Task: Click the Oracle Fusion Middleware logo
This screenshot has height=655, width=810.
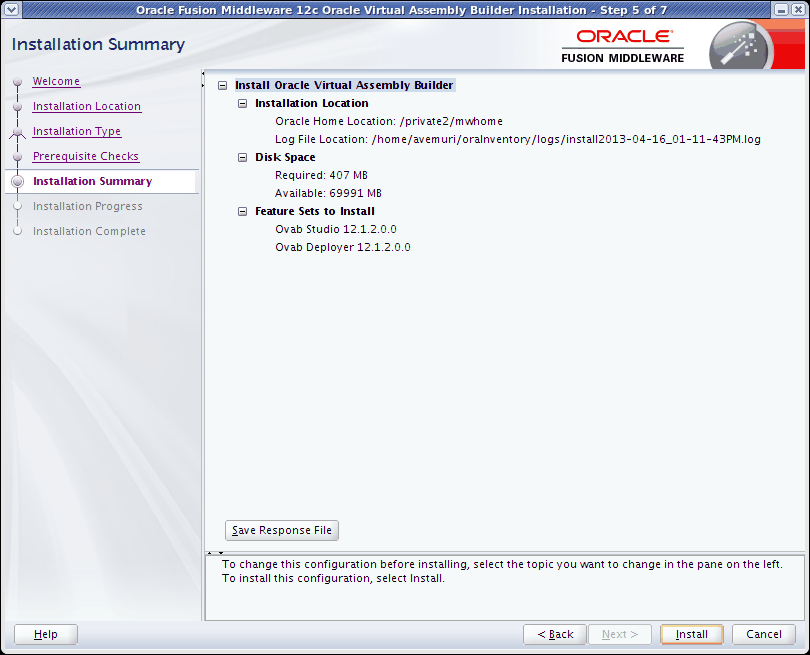Action: [623, 46]
